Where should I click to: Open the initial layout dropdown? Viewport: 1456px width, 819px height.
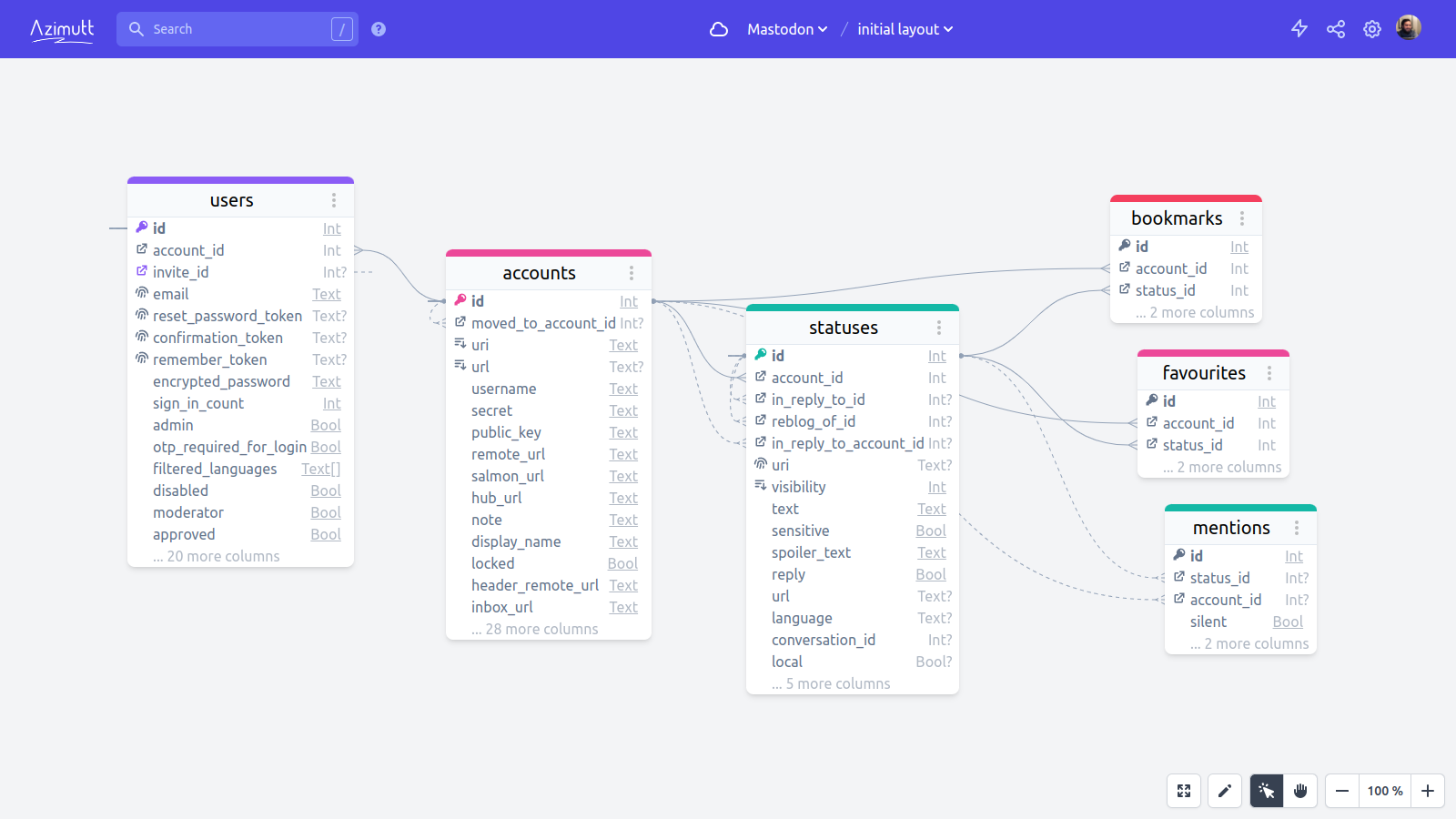904,29
